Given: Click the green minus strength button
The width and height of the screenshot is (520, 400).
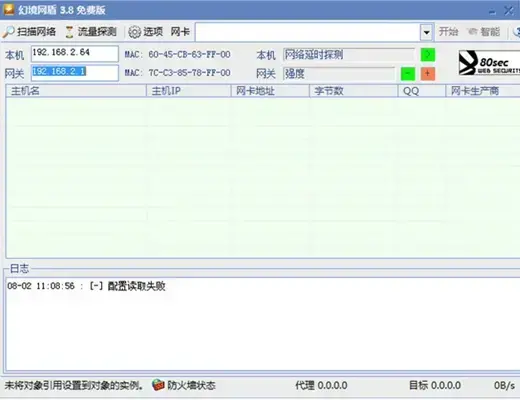Looking at the screenshot, I should [x=408, y=74].
